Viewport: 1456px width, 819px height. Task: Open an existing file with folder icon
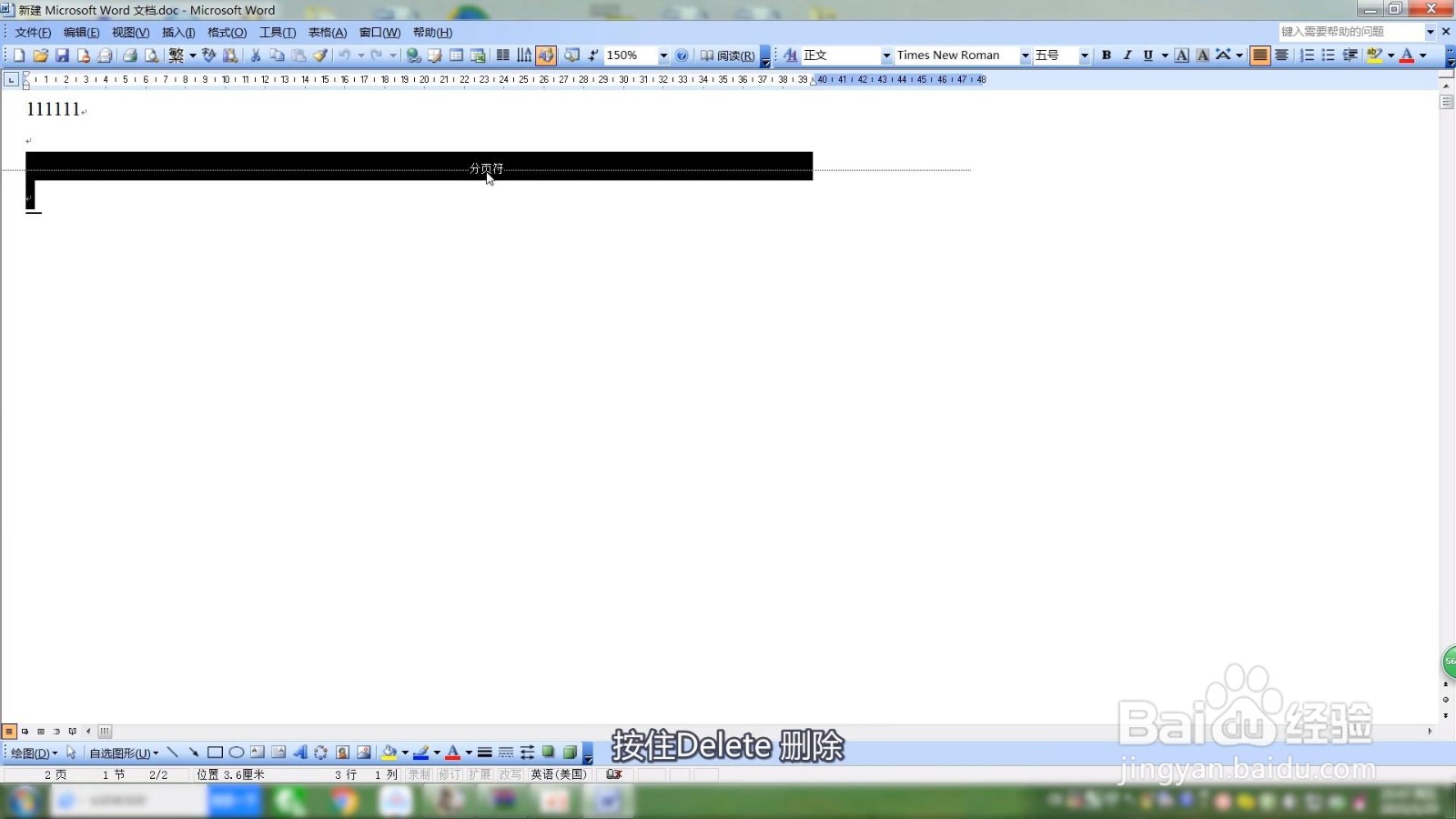pos(40,56)
